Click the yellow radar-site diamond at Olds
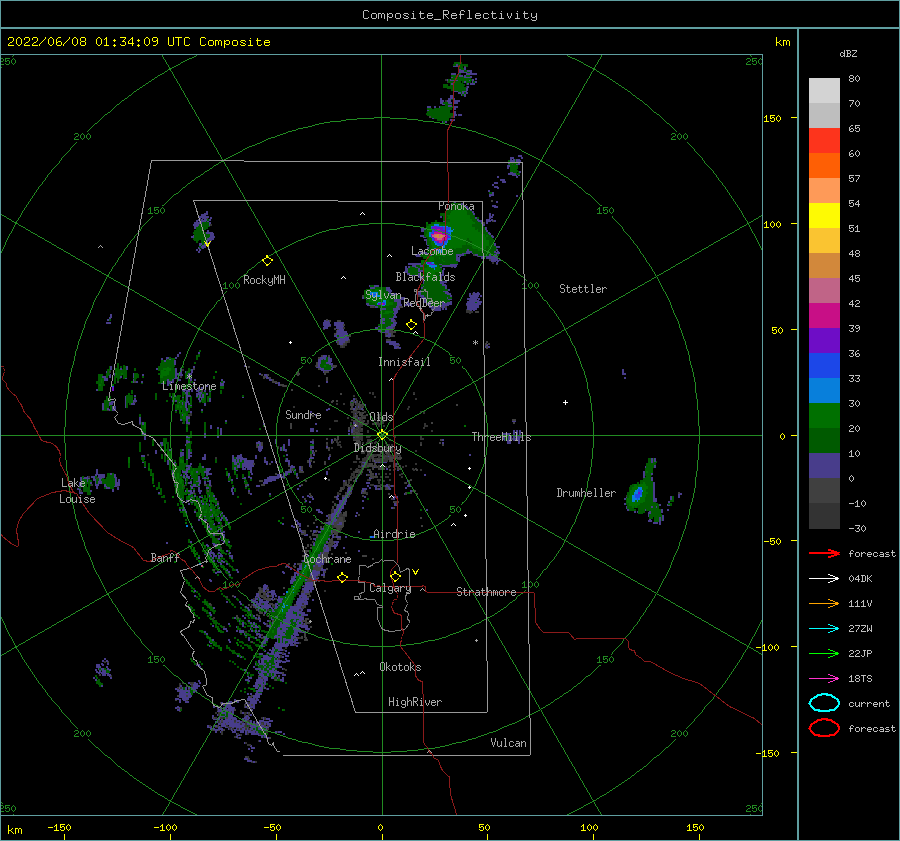This screenshot has height=841, width=900. [382, 435]
